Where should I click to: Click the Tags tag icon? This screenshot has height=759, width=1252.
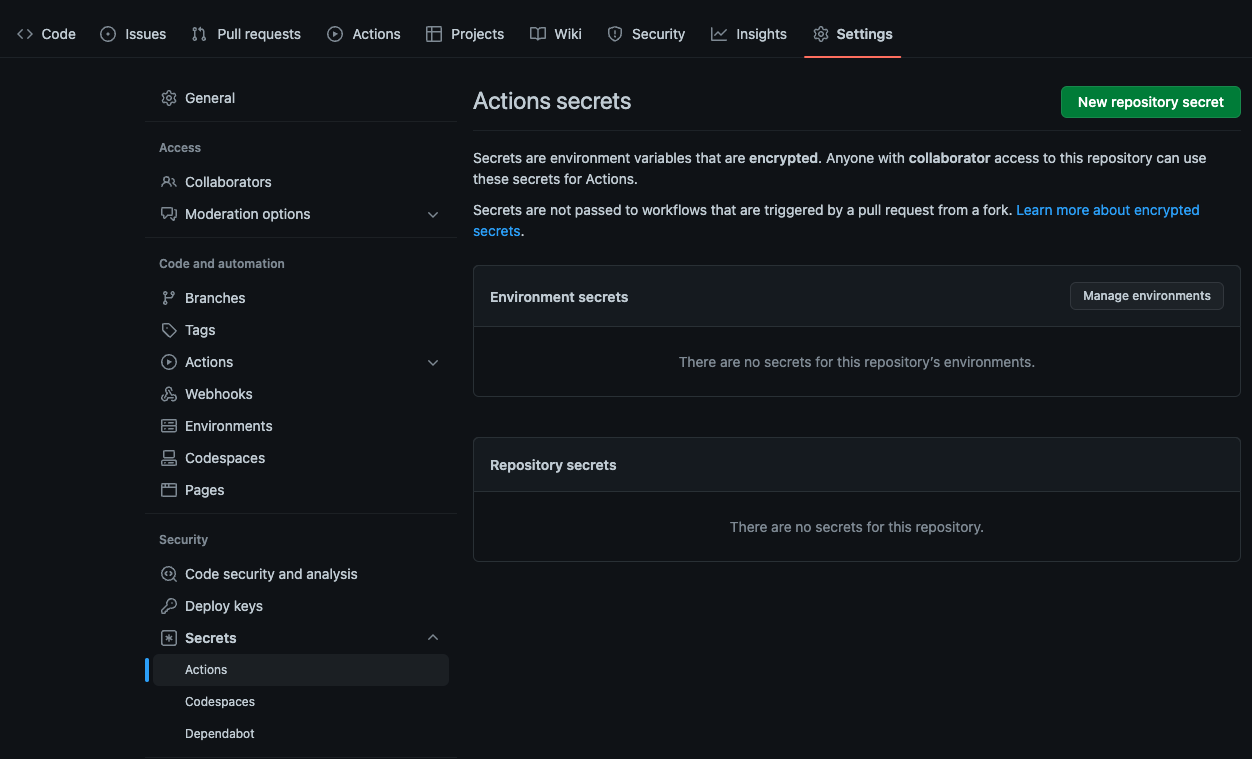click(x=169, y=330)
